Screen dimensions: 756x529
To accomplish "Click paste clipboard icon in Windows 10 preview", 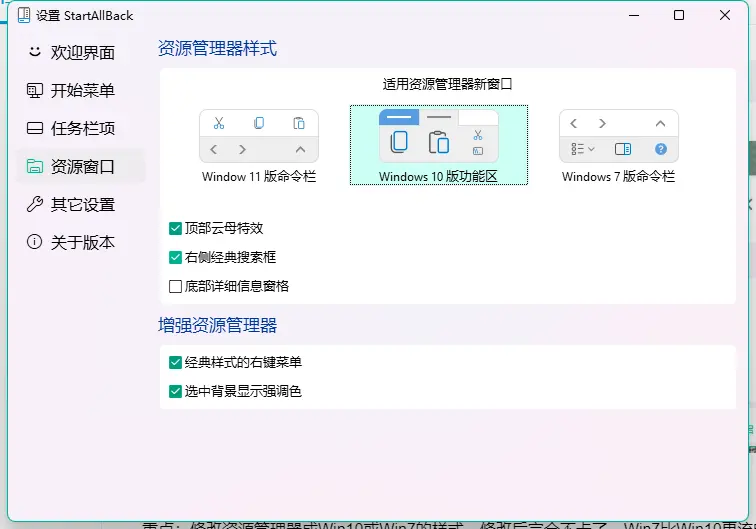I will coord(439,142).
